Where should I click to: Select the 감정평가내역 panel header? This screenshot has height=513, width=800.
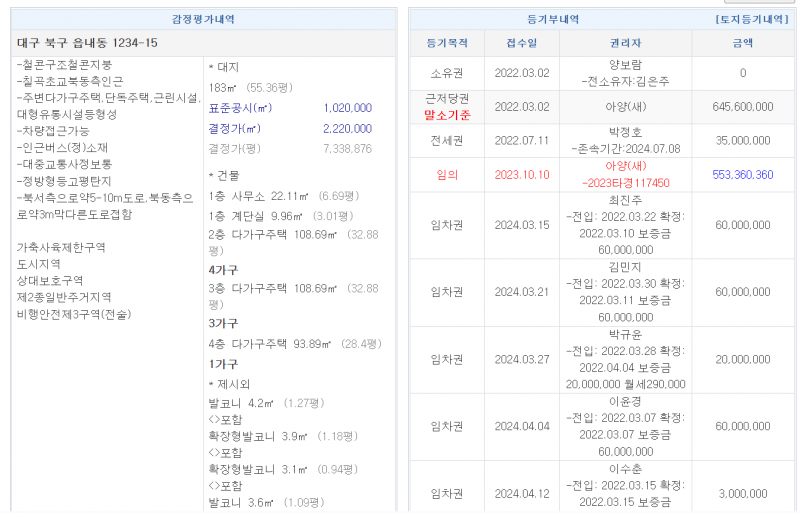coord(203,19)
